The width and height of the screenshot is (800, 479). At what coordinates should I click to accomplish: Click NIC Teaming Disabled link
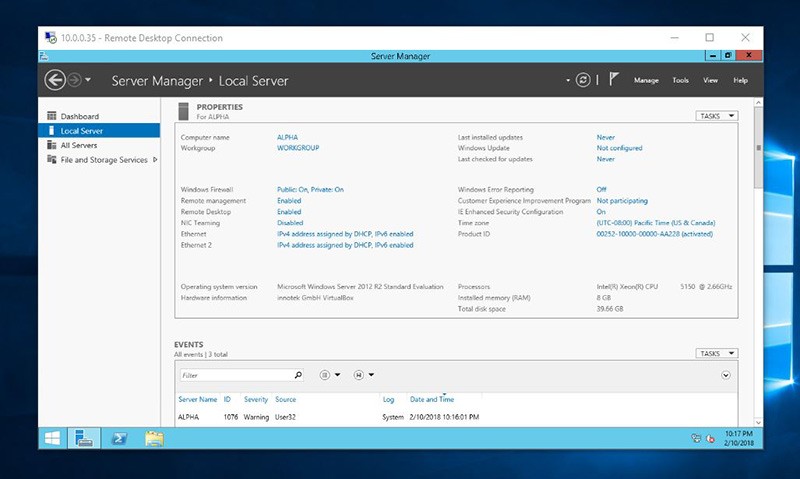[x=290, y=223]
